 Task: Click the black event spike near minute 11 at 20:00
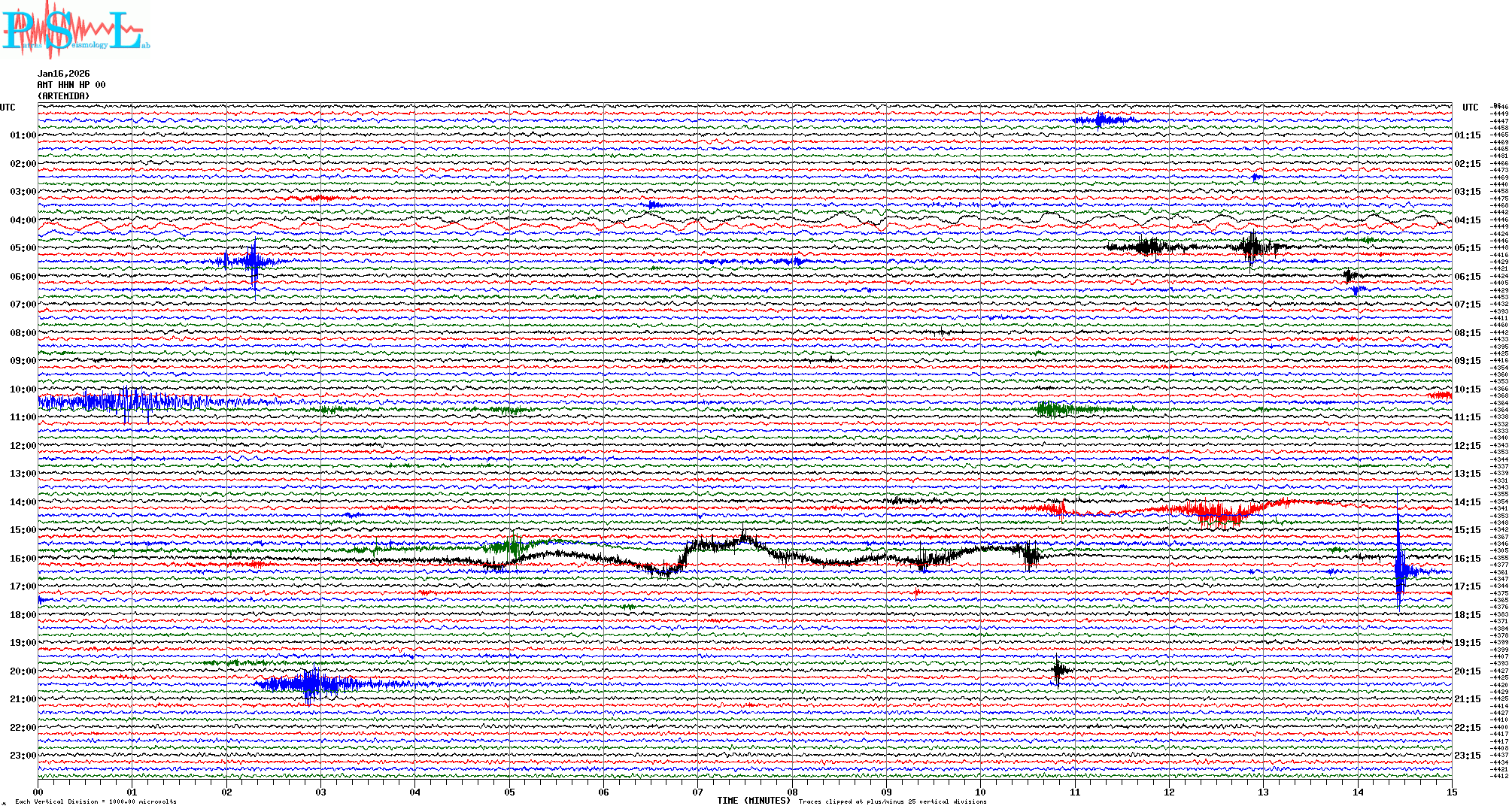point(1058,670)
